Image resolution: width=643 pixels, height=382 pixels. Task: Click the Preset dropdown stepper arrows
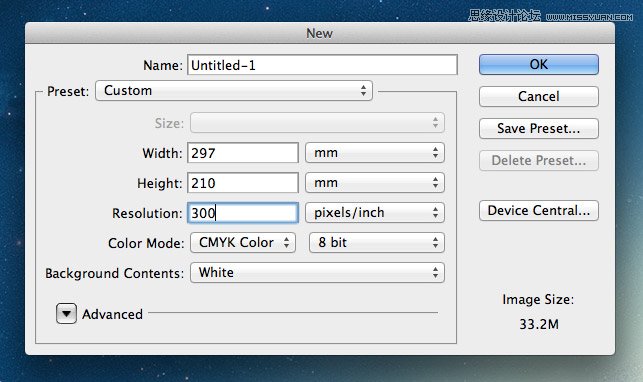point(363,91)
